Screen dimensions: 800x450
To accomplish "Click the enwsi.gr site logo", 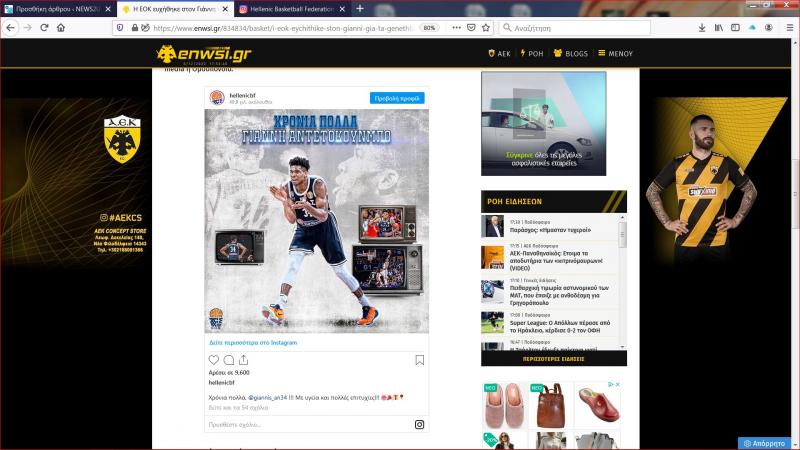I will 204,54.
